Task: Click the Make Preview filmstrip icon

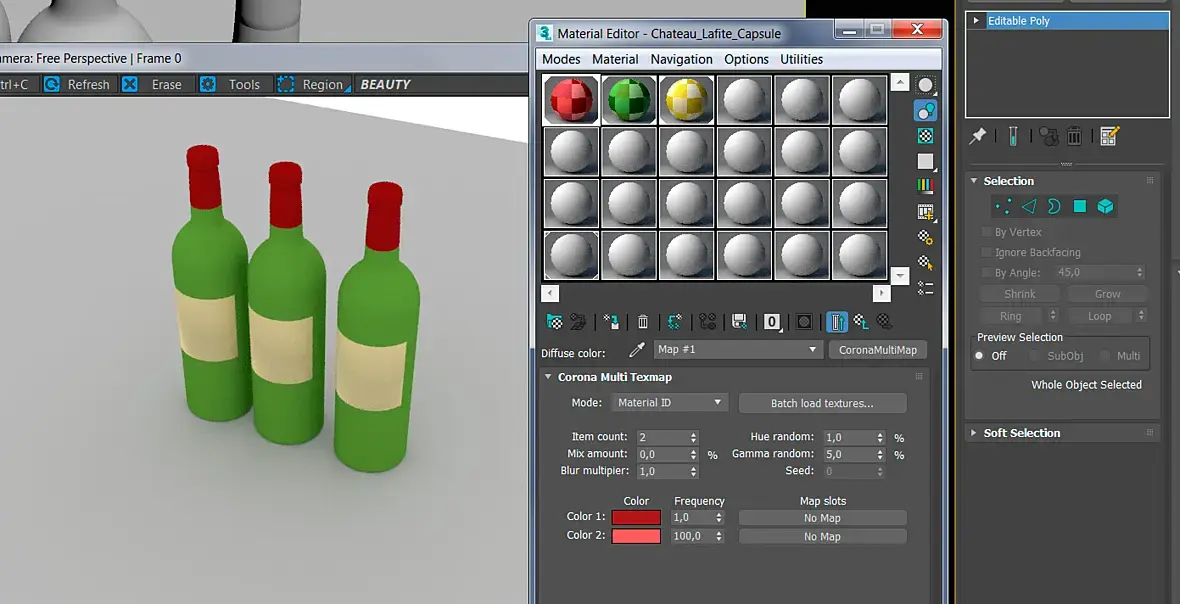Action: tap(926, 212)
